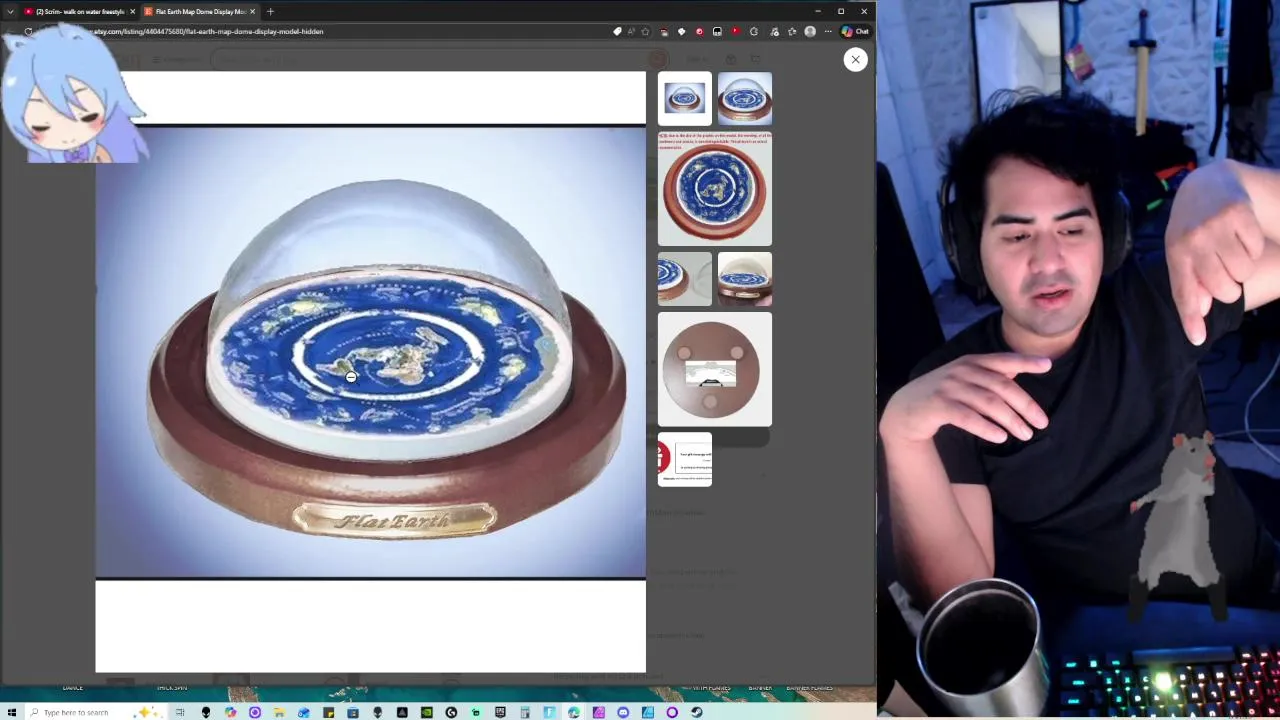This screenshot has height=720, width=1280.
Task: Switch to the Flat Earth Map Dome Display tab
Action: [200, 11]
